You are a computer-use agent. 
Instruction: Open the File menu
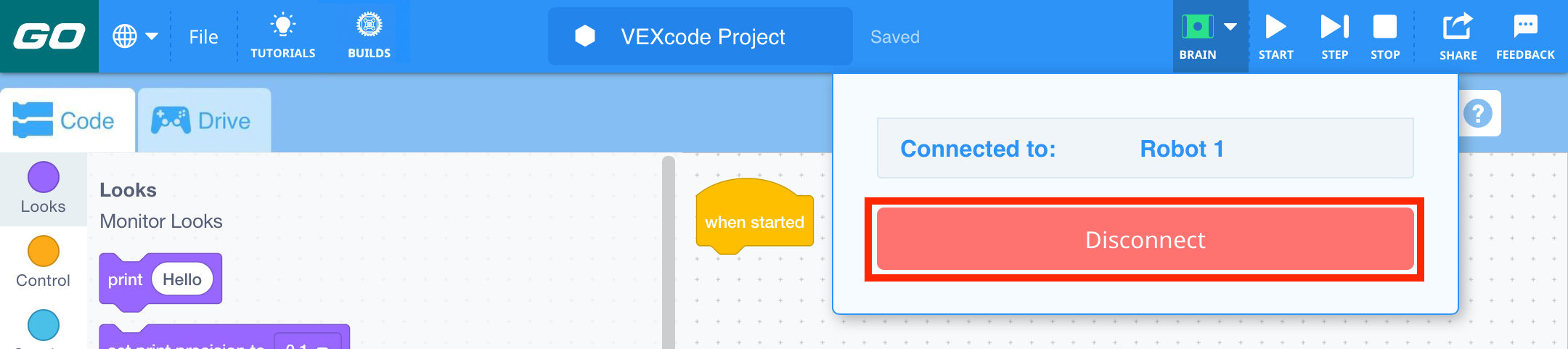tap(203, 37)
